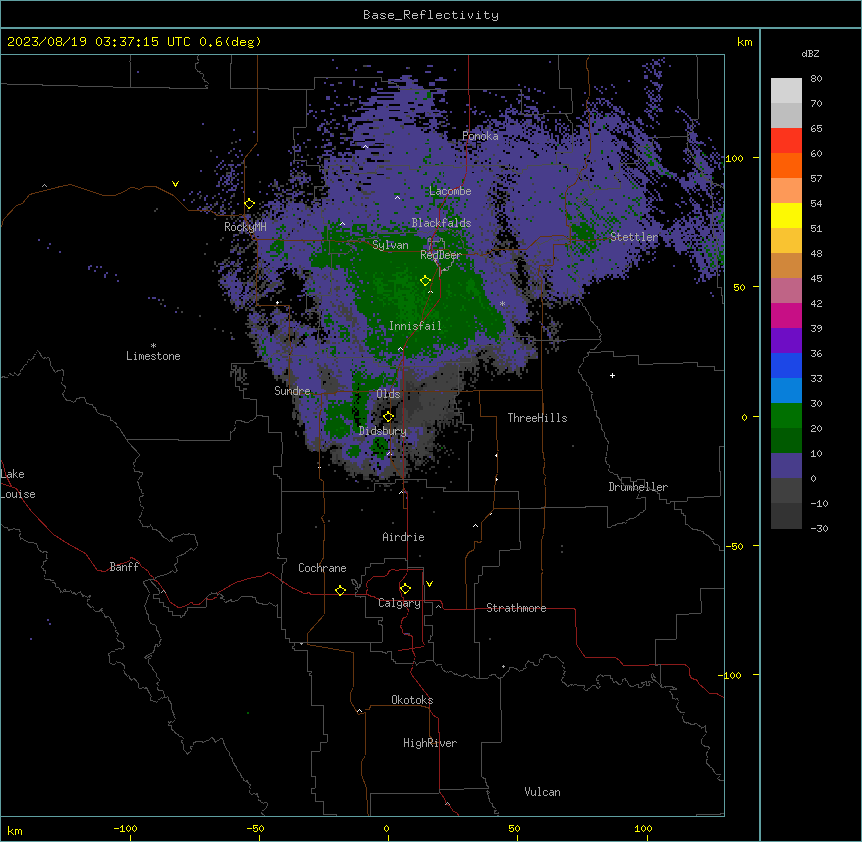Screen dimensions: 862x842
Task: Click the Limestone label
Action: pyautogui.click(x=153, y=356)
